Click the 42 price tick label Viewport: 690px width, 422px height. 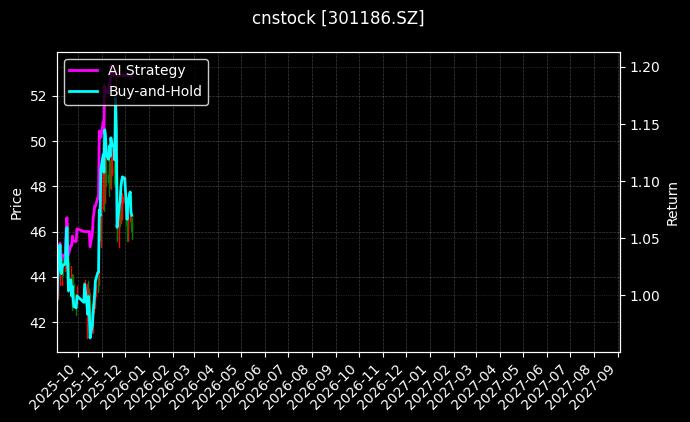(40, 322)
